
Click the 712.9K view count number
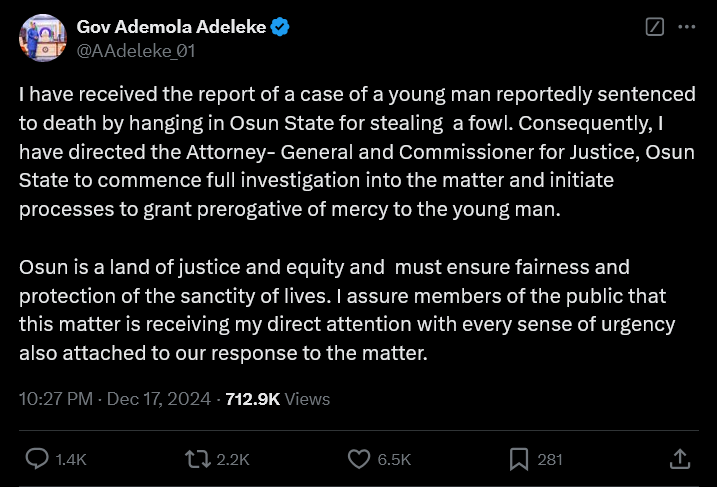point(253,399)
